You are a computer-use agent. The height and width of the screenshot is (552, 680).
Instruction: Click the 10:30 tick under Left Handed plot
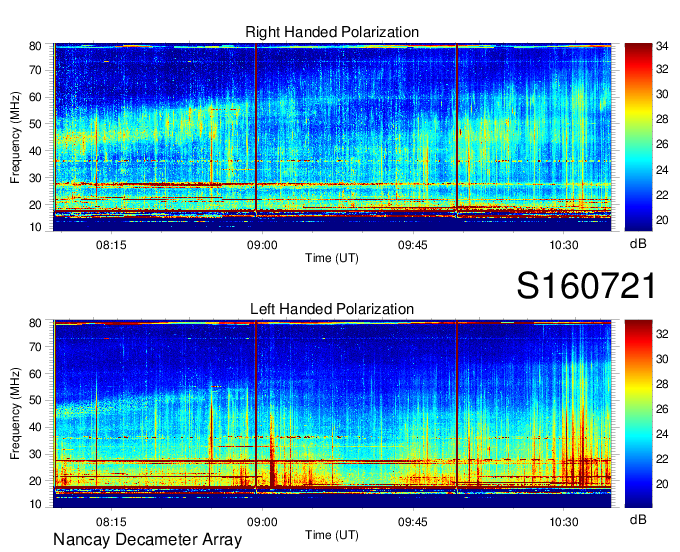pyautogui.click(x=563, y=522)
